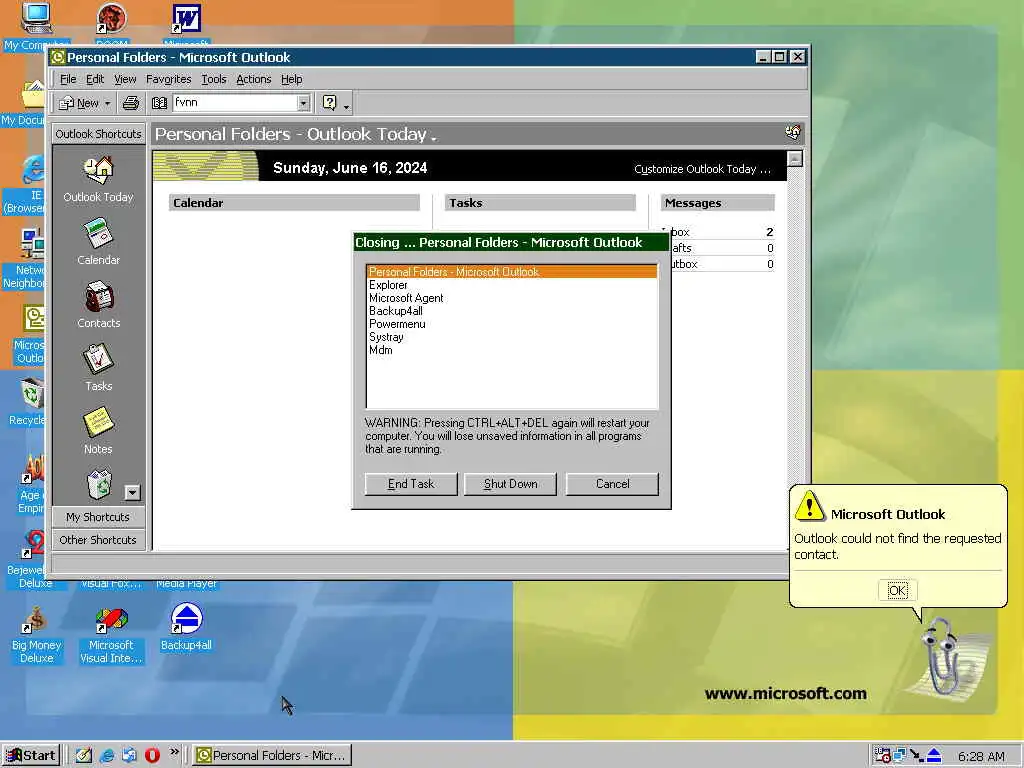The width and height of the screenshot is (1024, 768).
Task: Select Microsoft Agent in the task list
Action: tap(512, 298)
